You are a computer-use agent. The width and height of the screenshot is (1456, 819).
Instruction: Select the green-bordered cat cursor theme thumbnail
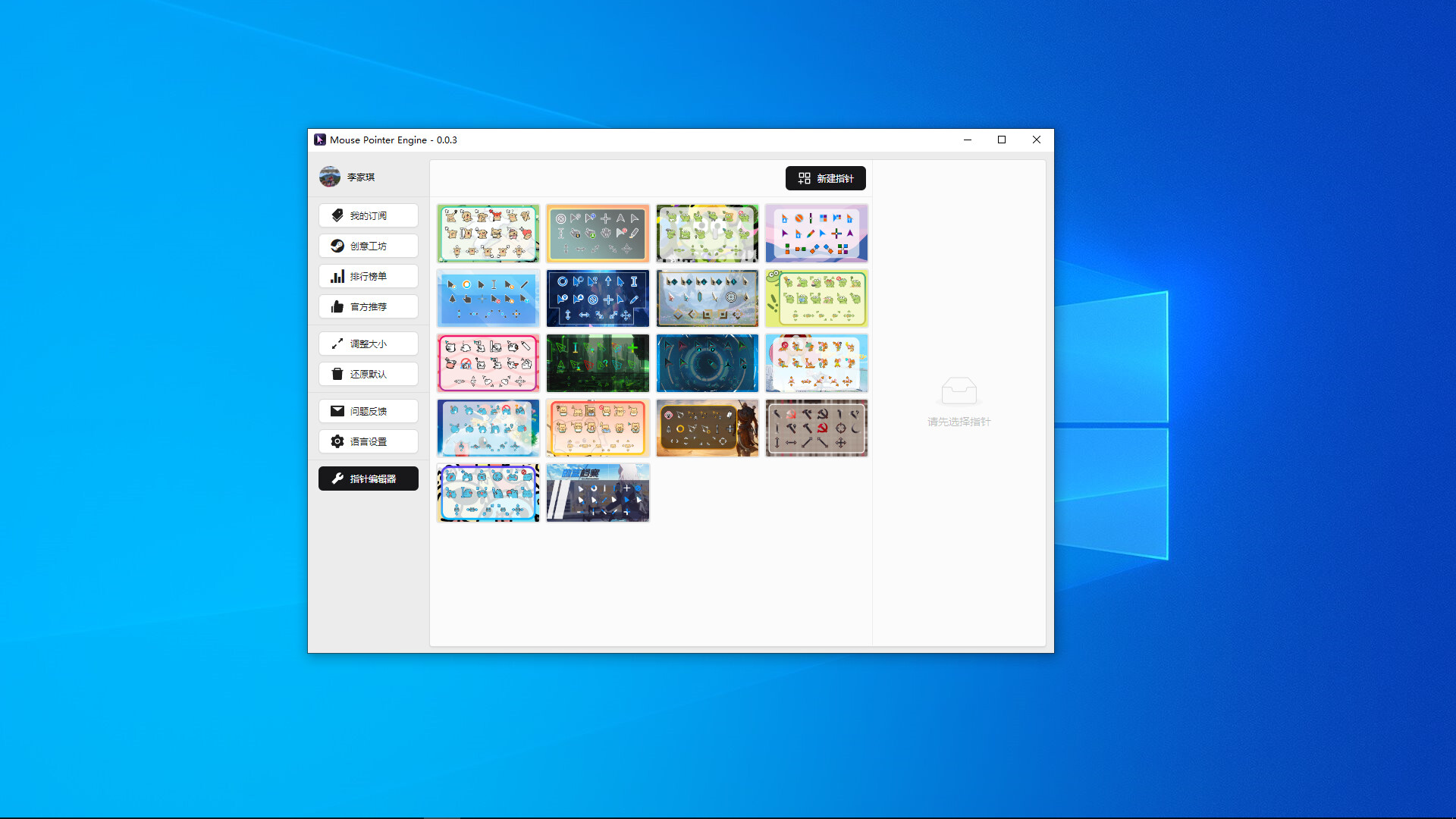click(x=488, y=233)
